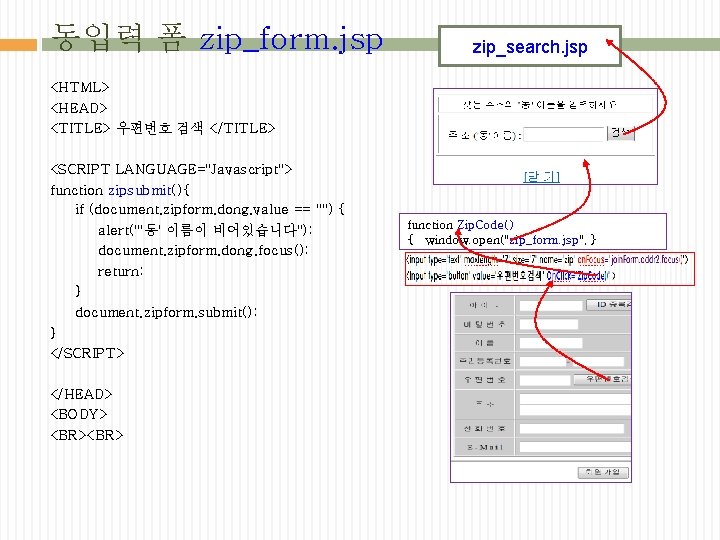Screen dimensions: 720x540
Task: Click the '<HTML>' code line
Action: point(80,87)
